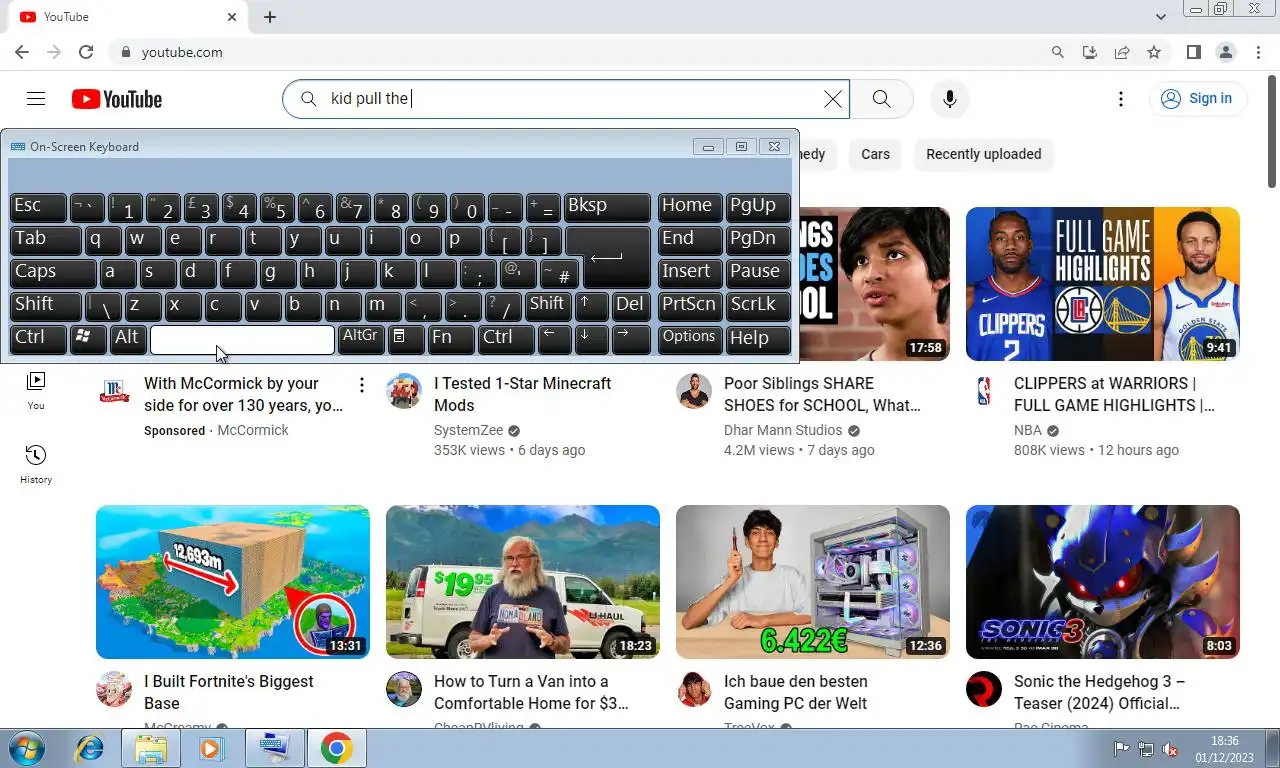Open the more options menu for the McCormick ad
1280x768 pixels.
[362, 385]
